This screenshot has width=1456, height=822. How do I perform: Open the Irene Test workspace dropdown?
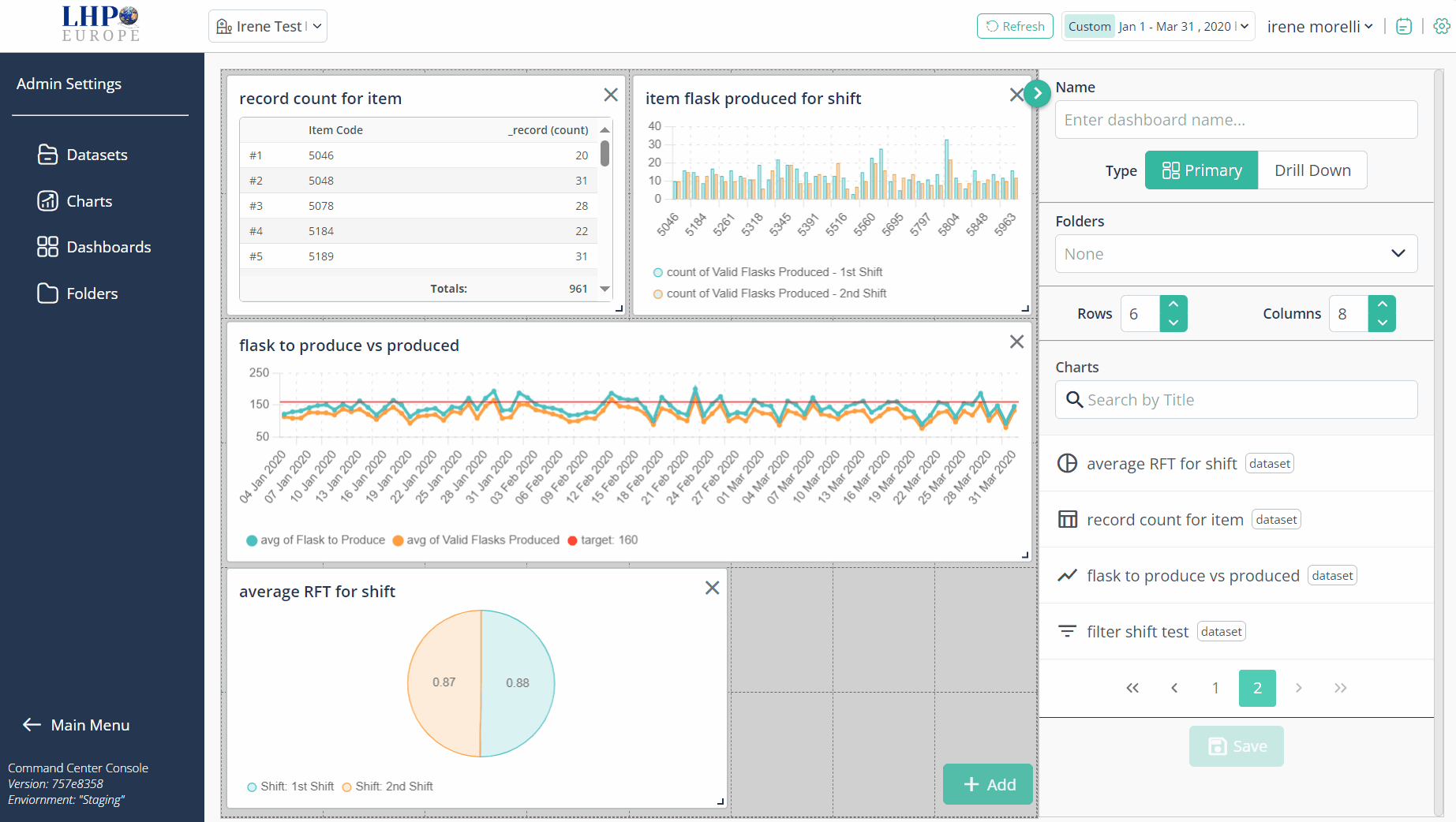tap(268, 26)
